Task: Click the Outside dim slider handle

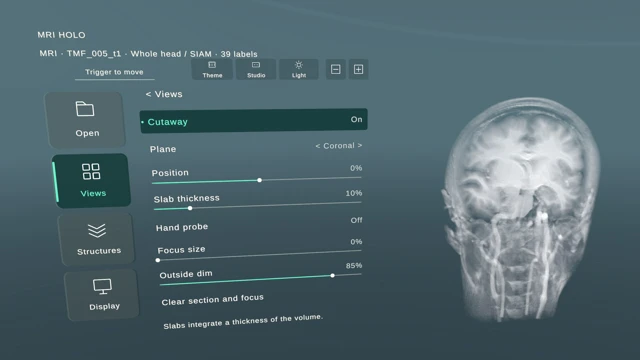Action: coord(333,276)
